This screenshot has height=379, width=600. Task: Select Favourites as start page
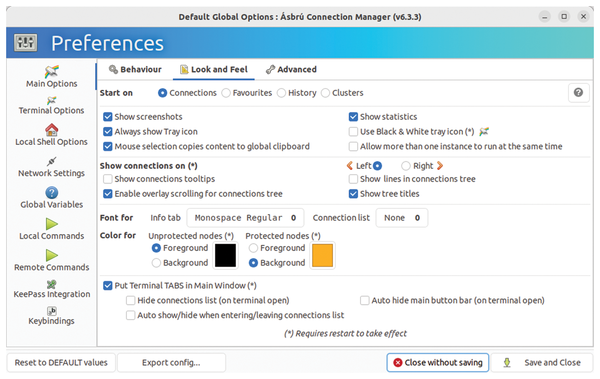click(247, 93)
